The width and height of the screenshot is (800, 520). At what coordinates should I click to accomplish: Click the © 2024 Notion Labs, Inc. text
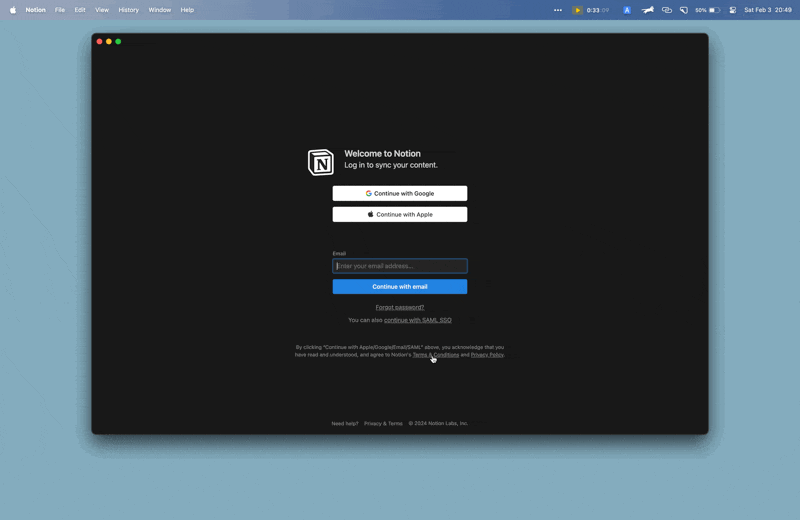pyautogui.click(x=438, y=424)
